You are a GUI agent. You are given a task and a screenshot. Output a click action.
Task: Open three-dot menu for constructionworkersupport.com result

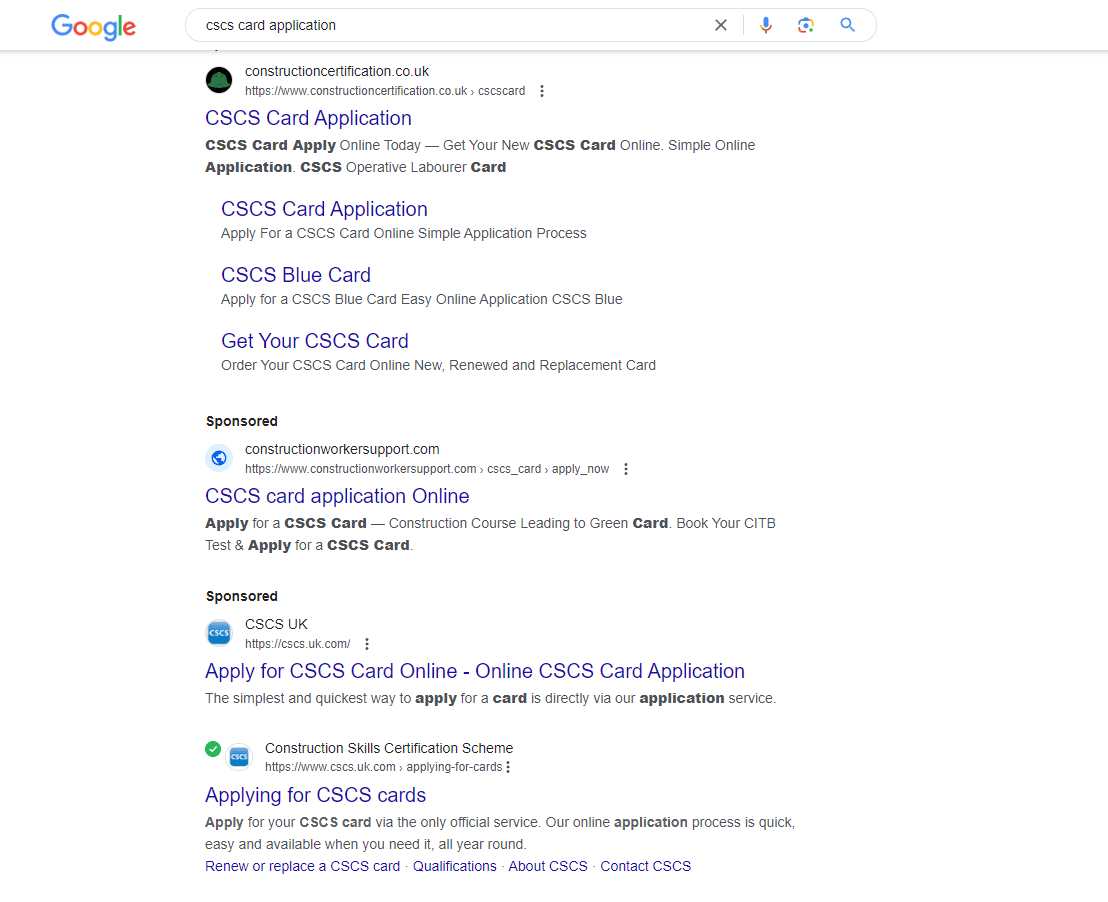click(626, 469)
